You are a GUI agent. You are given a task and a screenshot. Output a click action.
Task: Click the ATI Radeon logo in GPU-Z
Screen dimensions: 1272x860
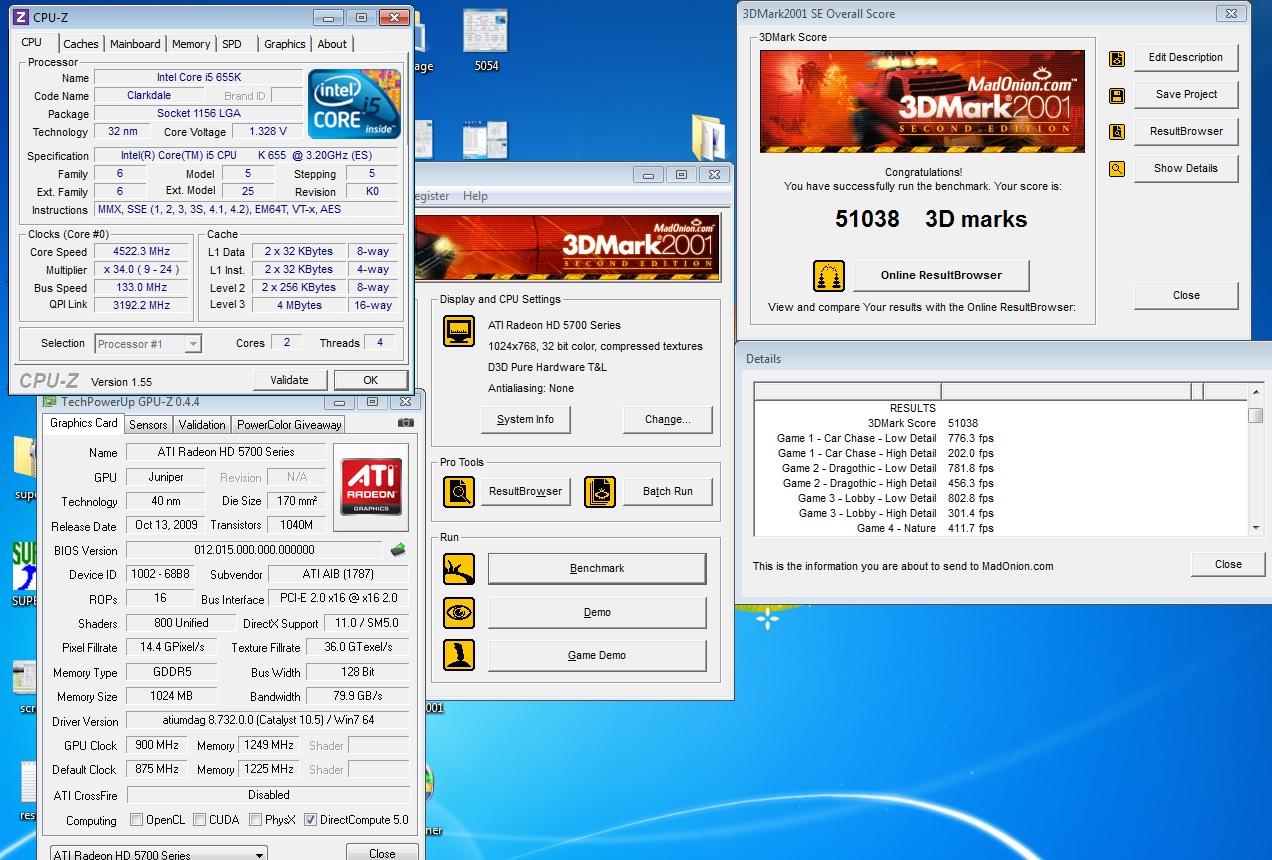click(372, 486)
